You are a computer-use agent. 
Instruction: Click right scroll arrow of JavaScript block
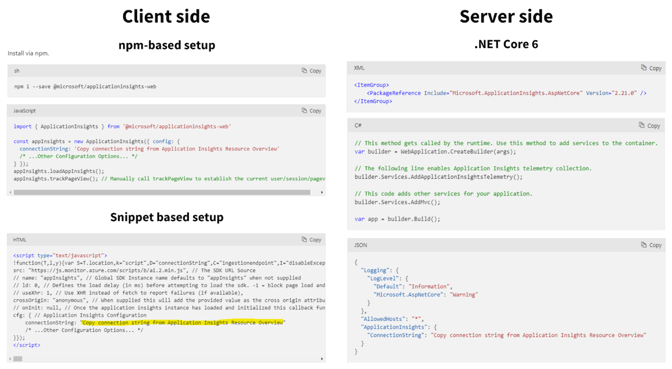tap(322, 192)
